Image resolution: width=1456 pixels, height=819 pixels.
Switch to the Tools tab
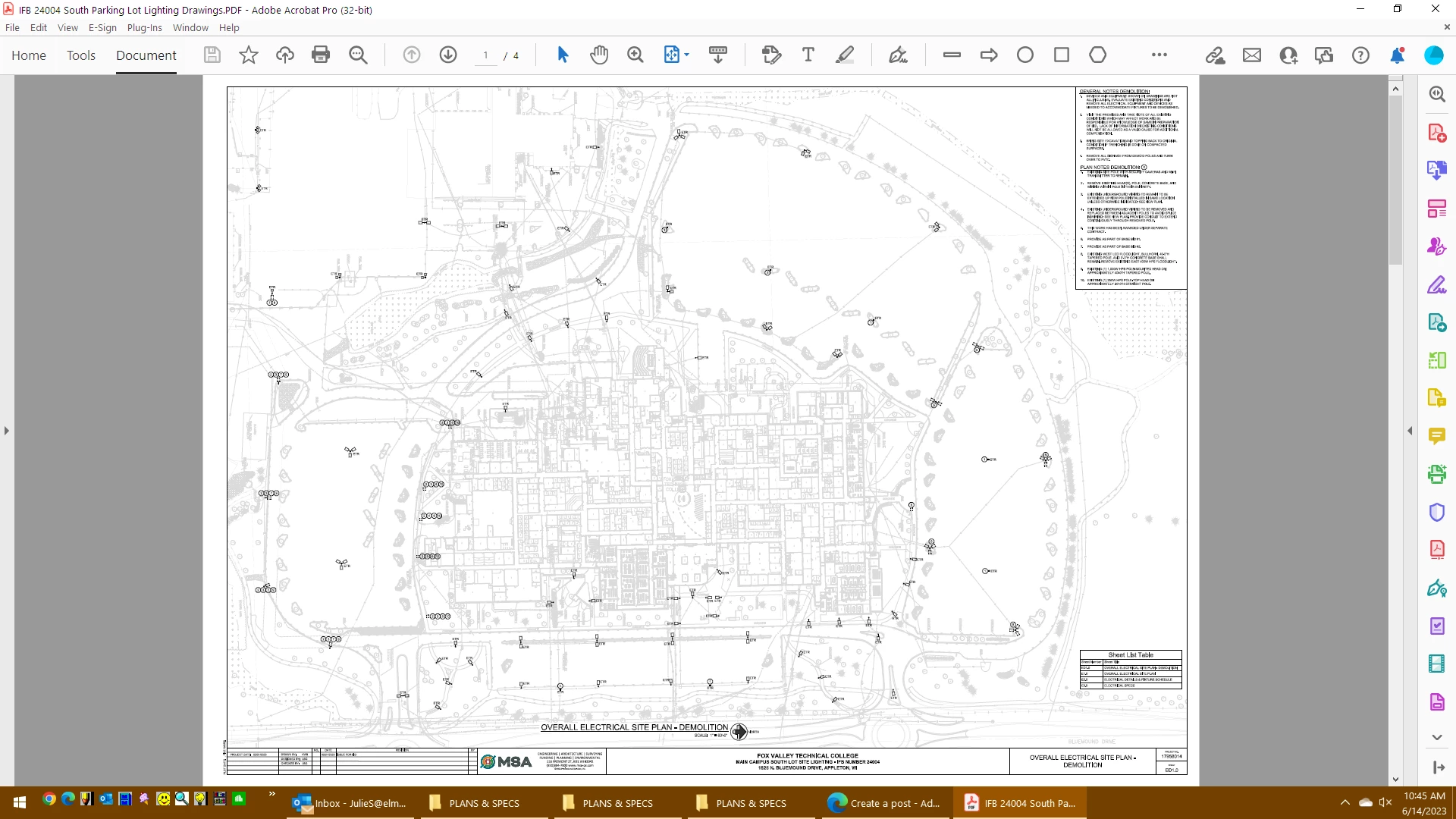click(x=81, y=55)
